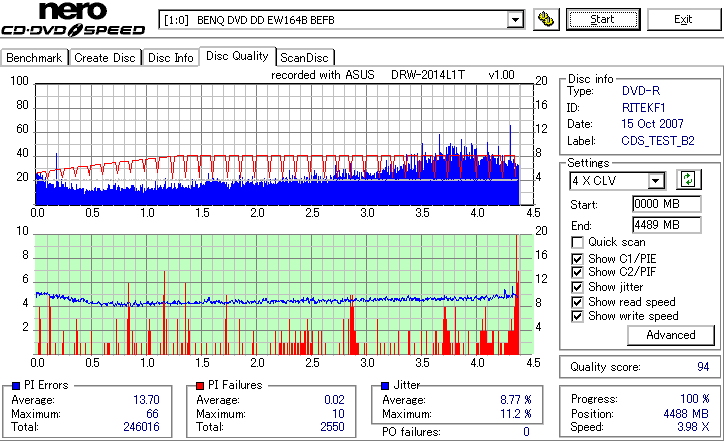This screenshot has width=724, height=441.
Task: Click the Nero CD-DVD Speed logo
Action: point(73,19)
